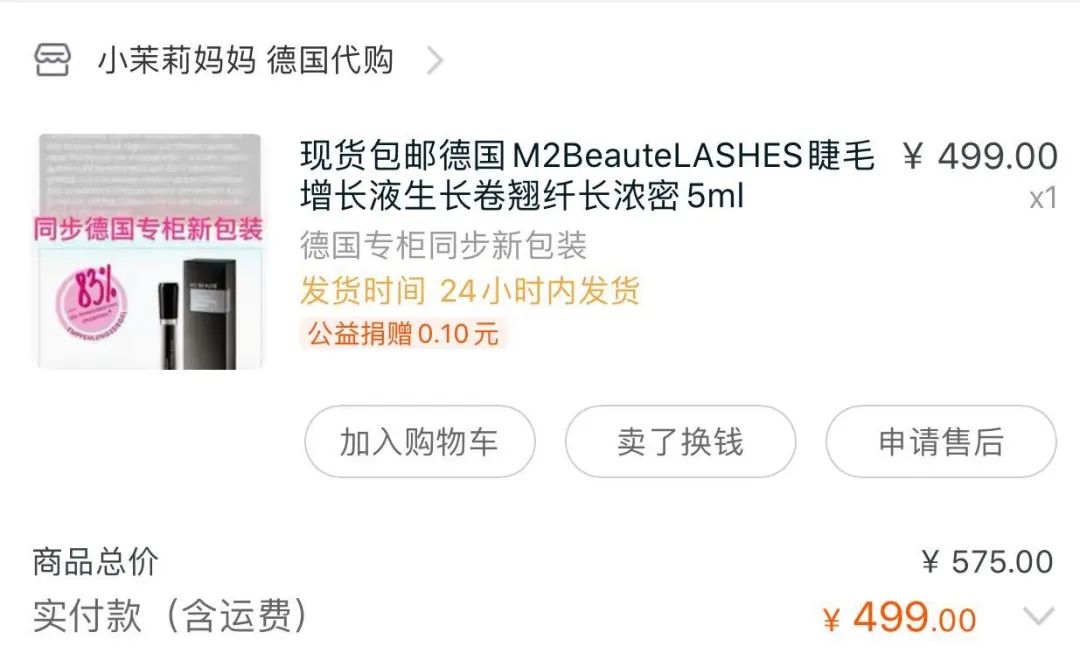Viewport: 1080px width, 667px height.
Task: Click the 加入购物车 button
Action: pos(419,442)
